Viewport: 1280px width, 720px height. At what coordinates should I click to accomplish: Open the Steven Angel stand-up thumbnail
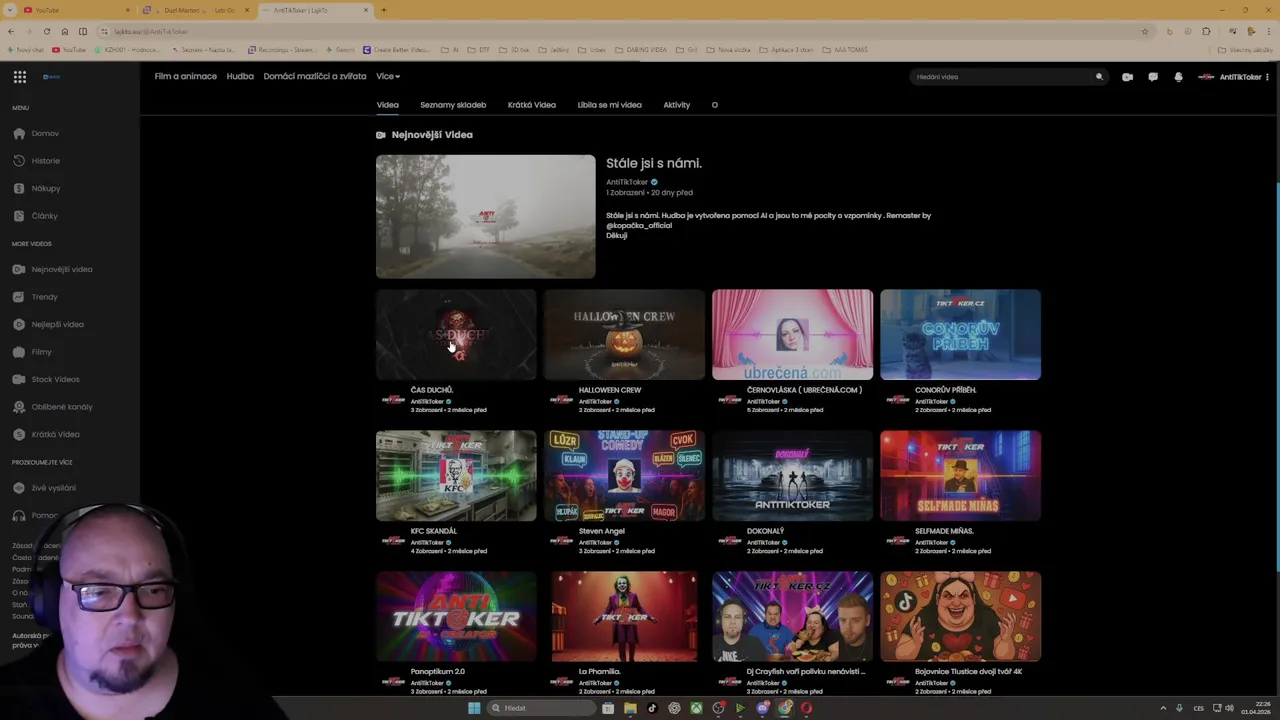(624, 476)
